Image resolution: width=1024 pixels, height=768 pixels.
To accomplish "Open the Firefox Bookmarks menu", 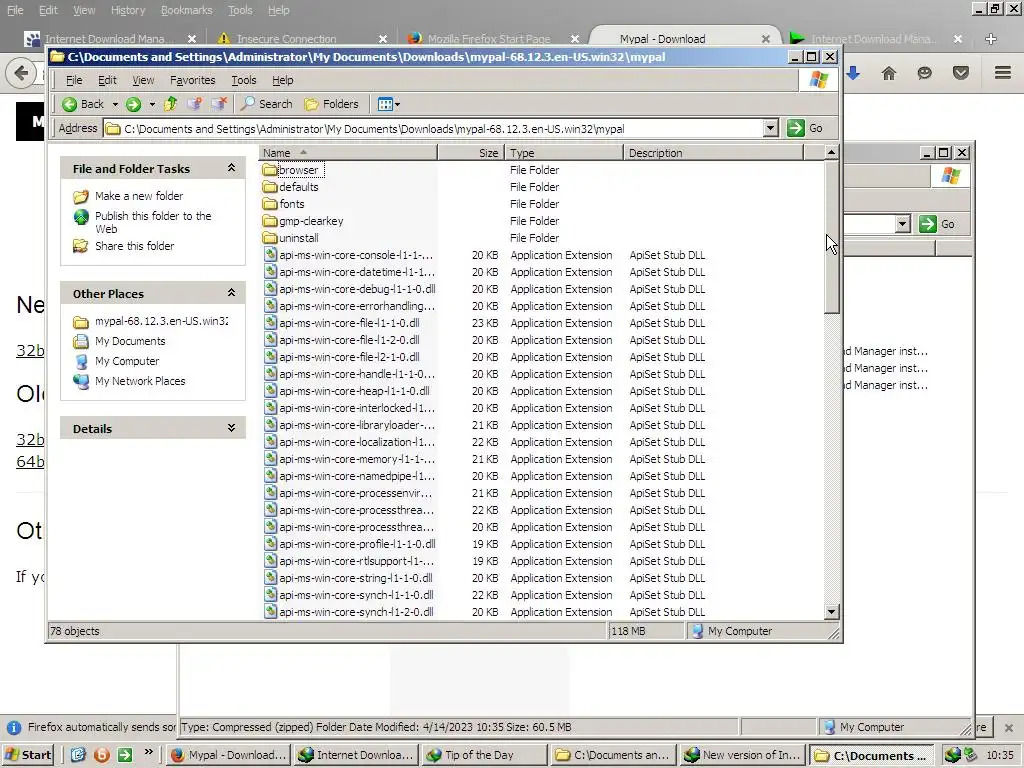I will (x=186, y=10).
